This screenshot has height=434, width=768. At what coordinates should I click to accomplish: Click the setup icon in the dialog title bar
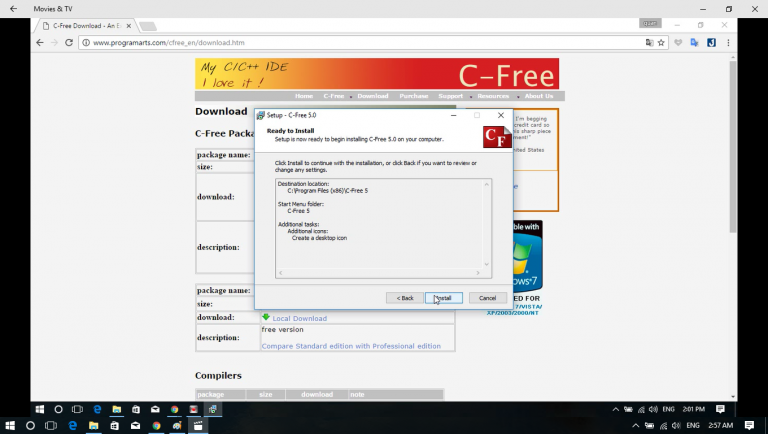pyautogui.click(x=261, y=115)
